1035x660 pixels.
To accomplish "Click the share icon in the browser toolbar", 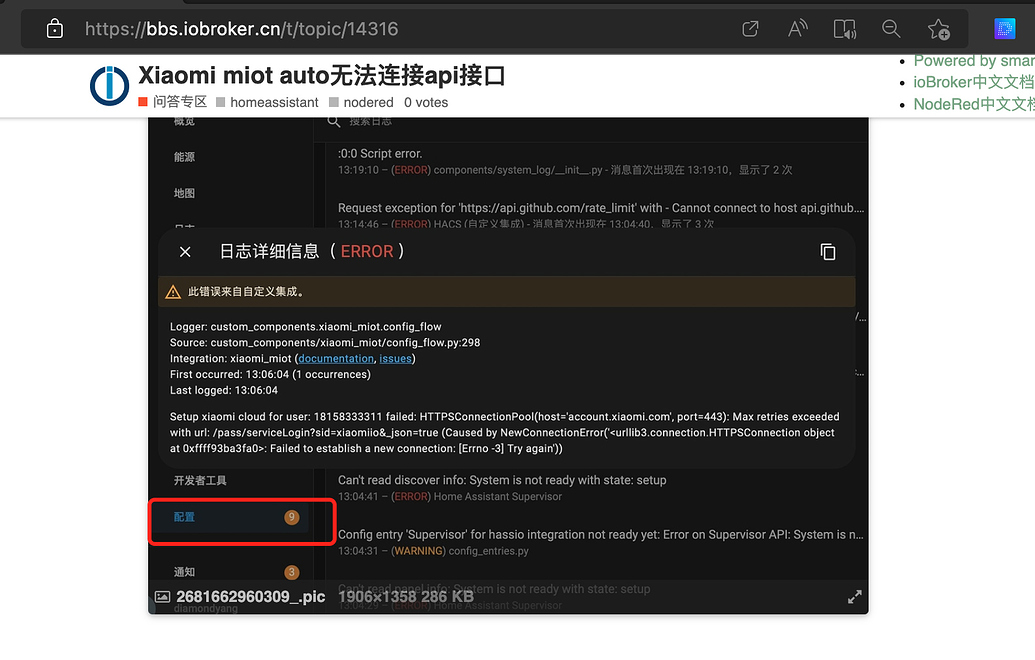I will click(750, 29).
